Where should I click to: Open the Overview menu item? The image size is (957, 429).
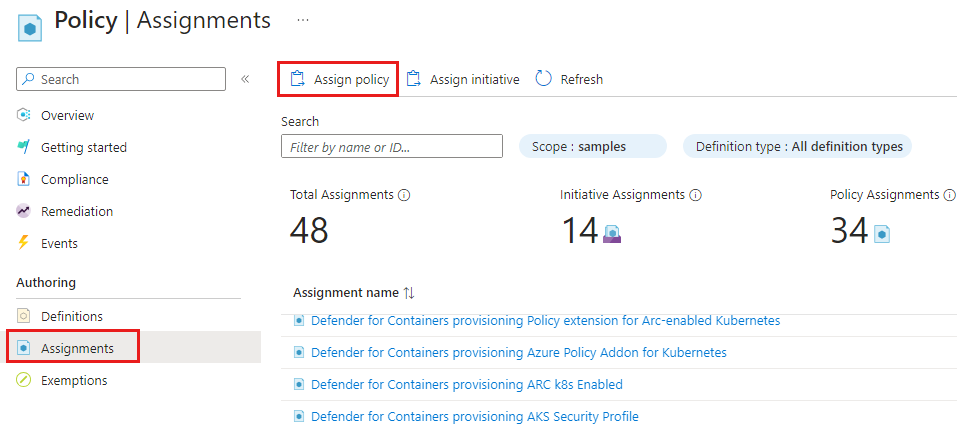pos(67,115)
